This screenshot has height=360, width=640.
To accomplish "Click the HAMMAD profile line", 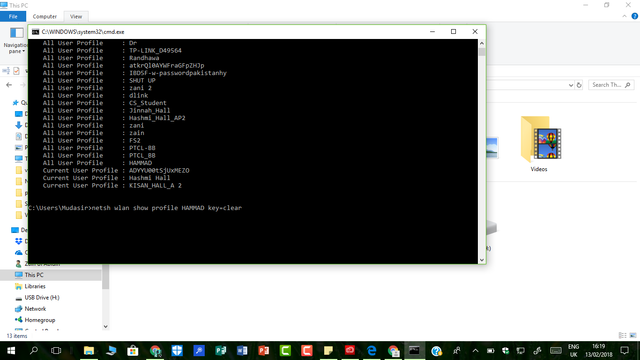I will (97, 163).
